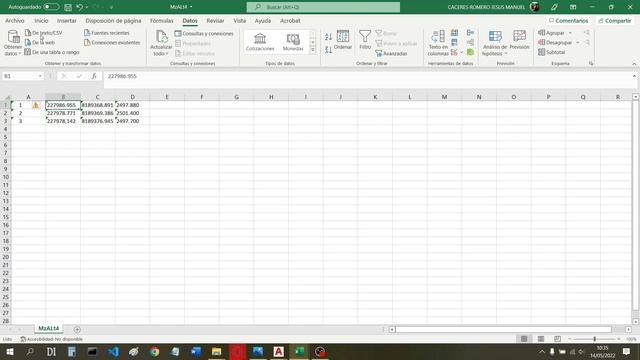Open Conexiones existentes
640x360 pixels.
coord(112,42)
